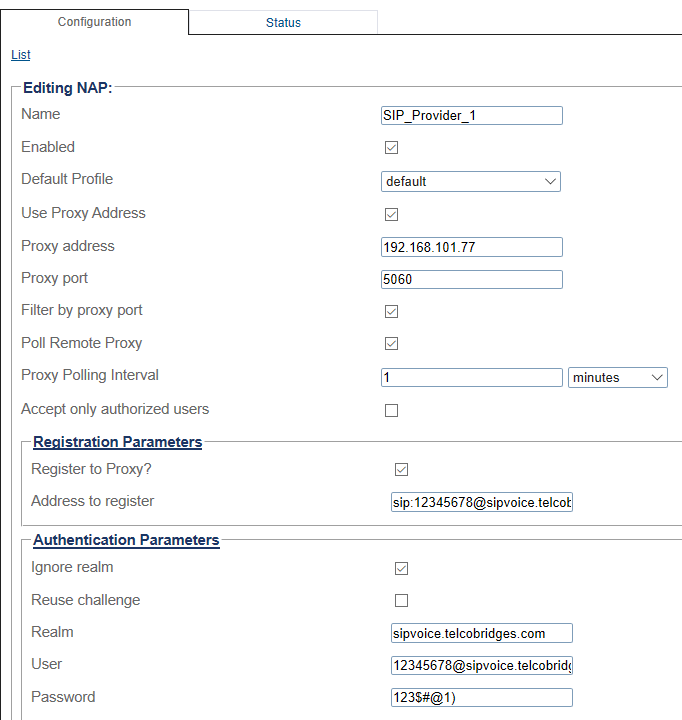Click the Realm input field
This screenshot has height=720, width=682.
pos(481,633)
